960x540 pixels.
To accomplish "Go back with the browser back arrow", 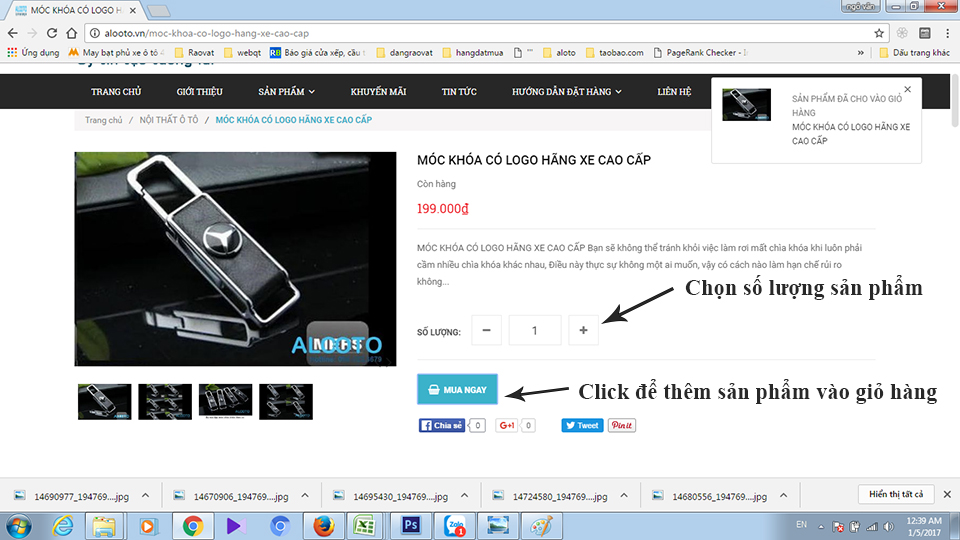I will [12, 33].
